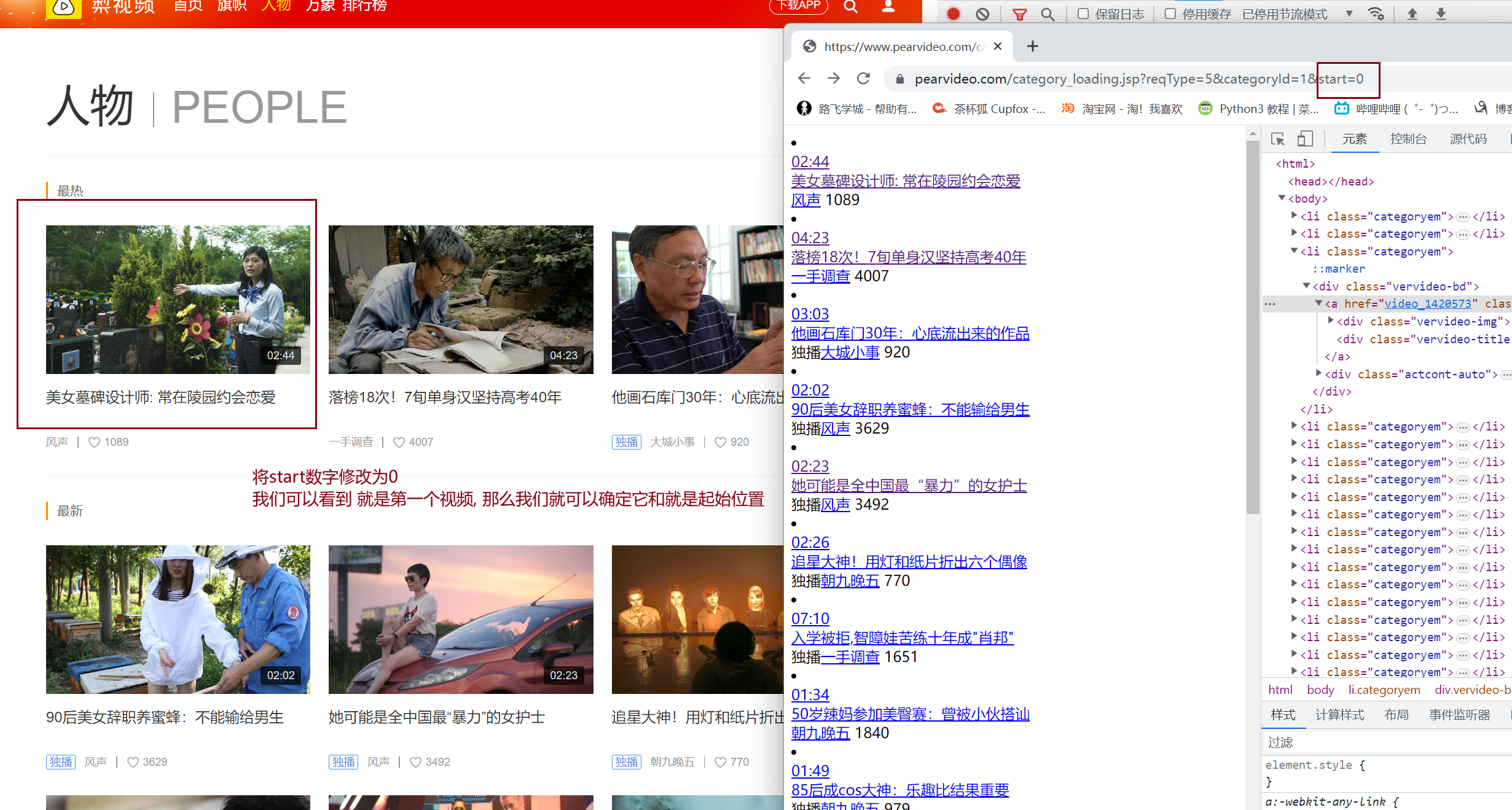Switch to the 源代码 DevTools tab
The width and height of the screenshot is (1512, 810).
[1468, 139]
